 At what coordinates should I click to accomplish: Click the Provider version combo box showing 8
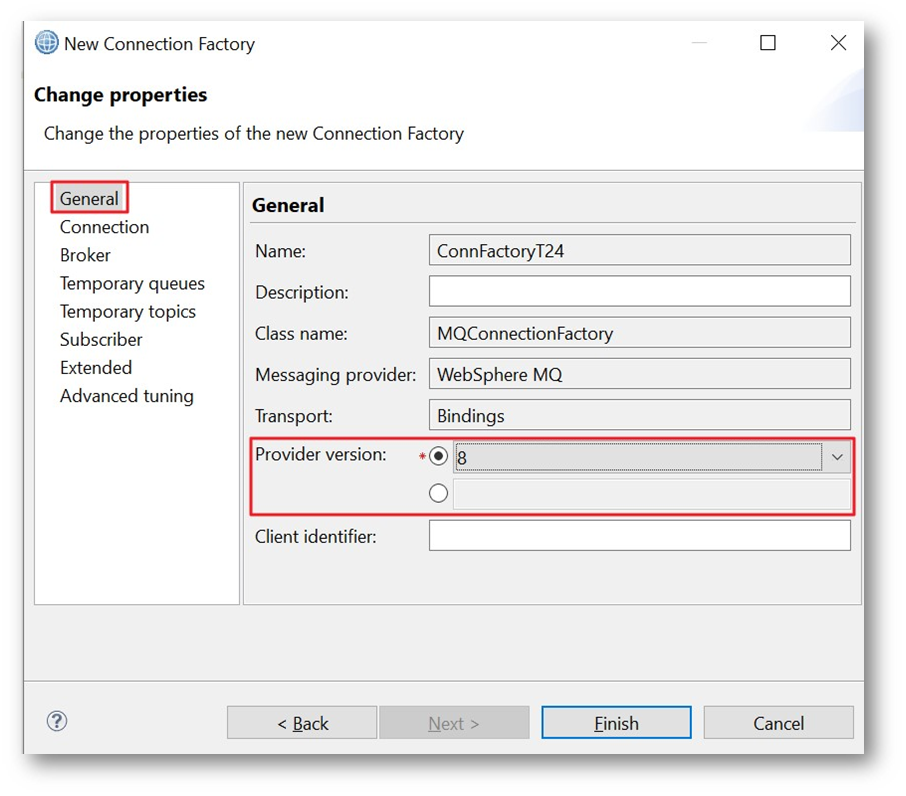pyautogui.click(x=638, y=457)
